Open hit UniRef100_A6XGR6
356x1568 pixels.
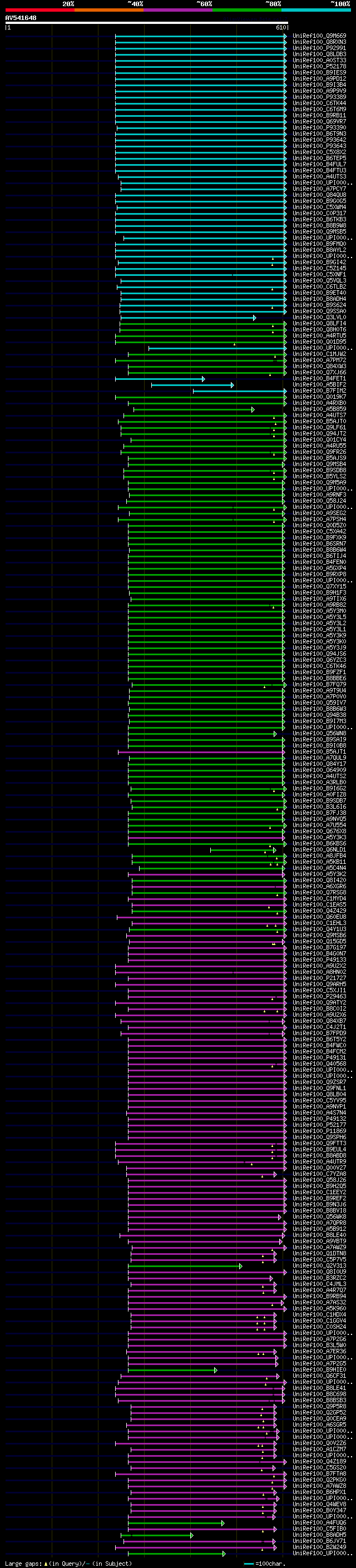(x=319, y=886)
